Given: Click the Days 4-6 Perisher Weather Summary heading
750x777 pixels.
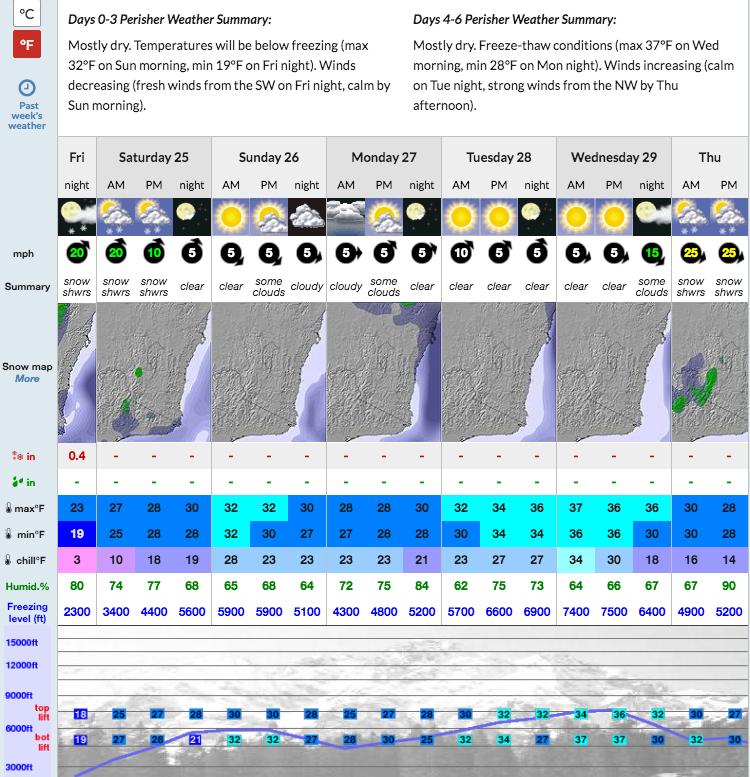Looking at the screenshot, I should pos(515,19).
